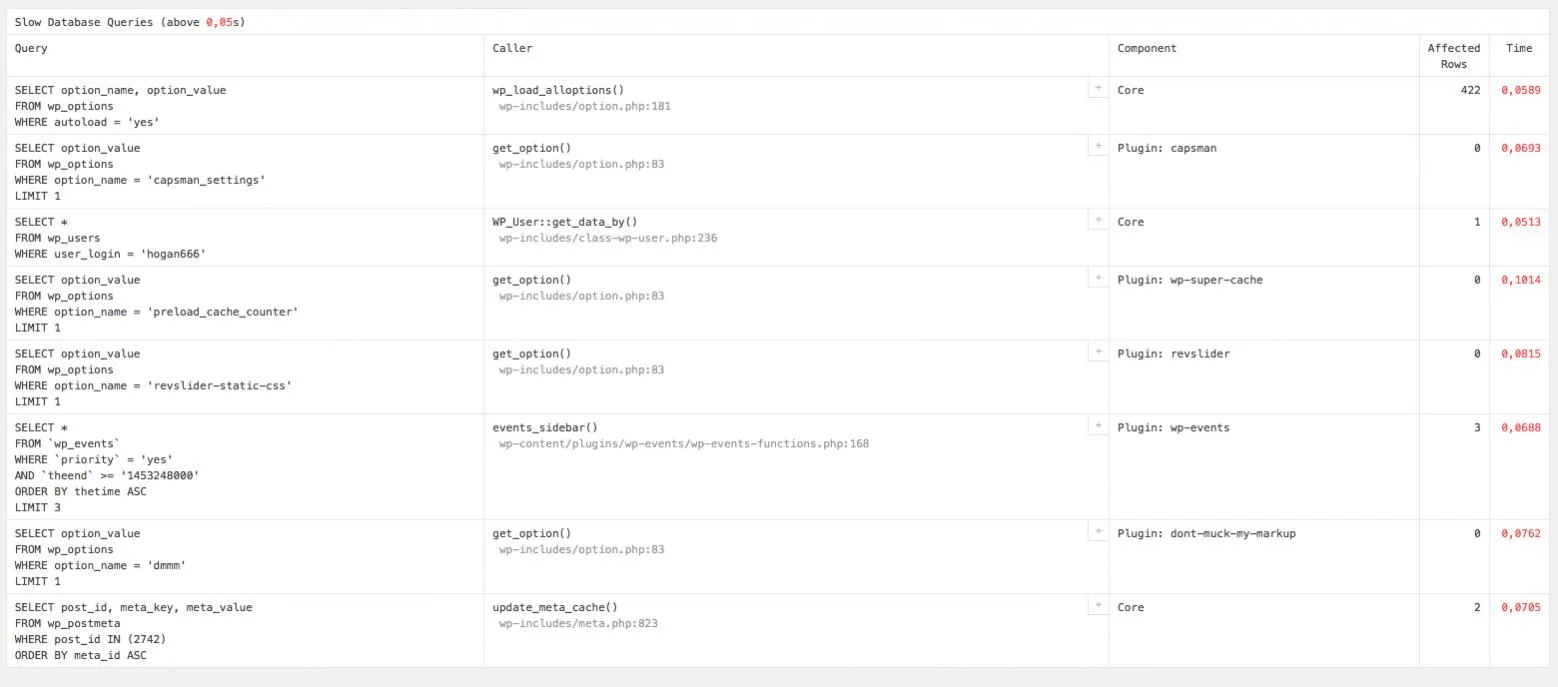
Task: Expand update_meta_cache() call stack
Action: pos(1097,607)
